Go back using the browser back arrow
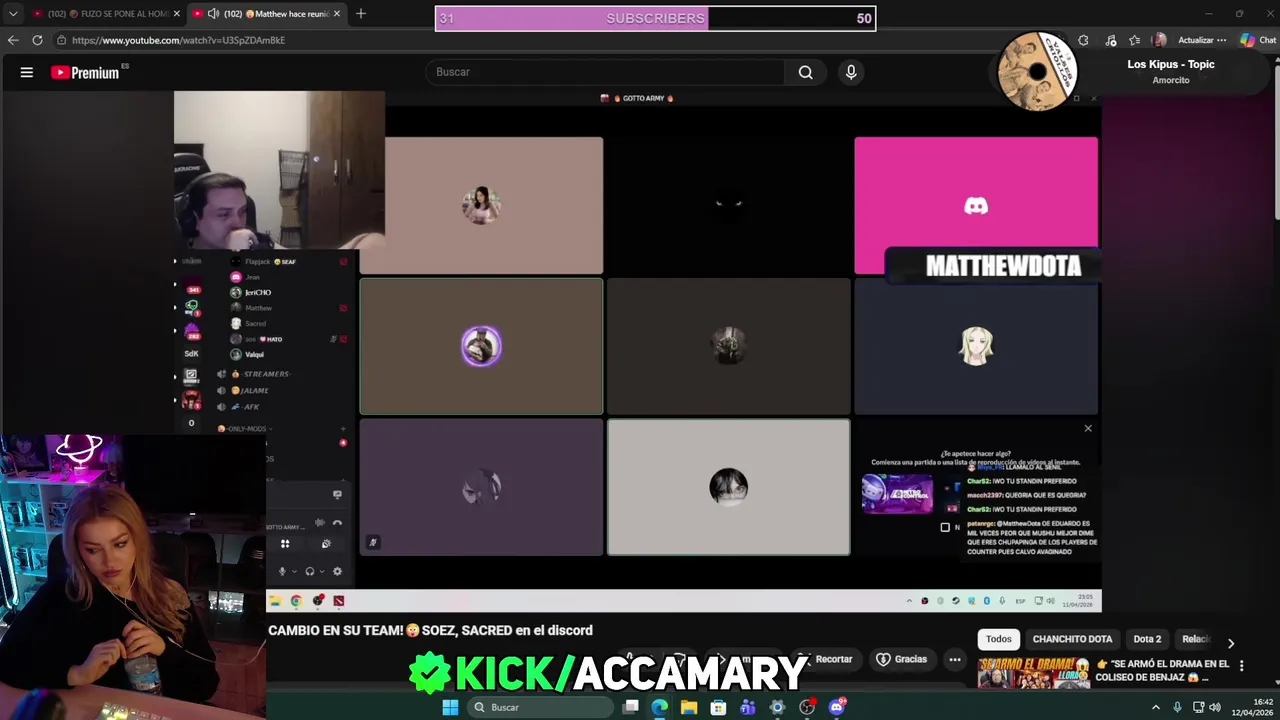1280x720 pixels. (x=13, y=40)
